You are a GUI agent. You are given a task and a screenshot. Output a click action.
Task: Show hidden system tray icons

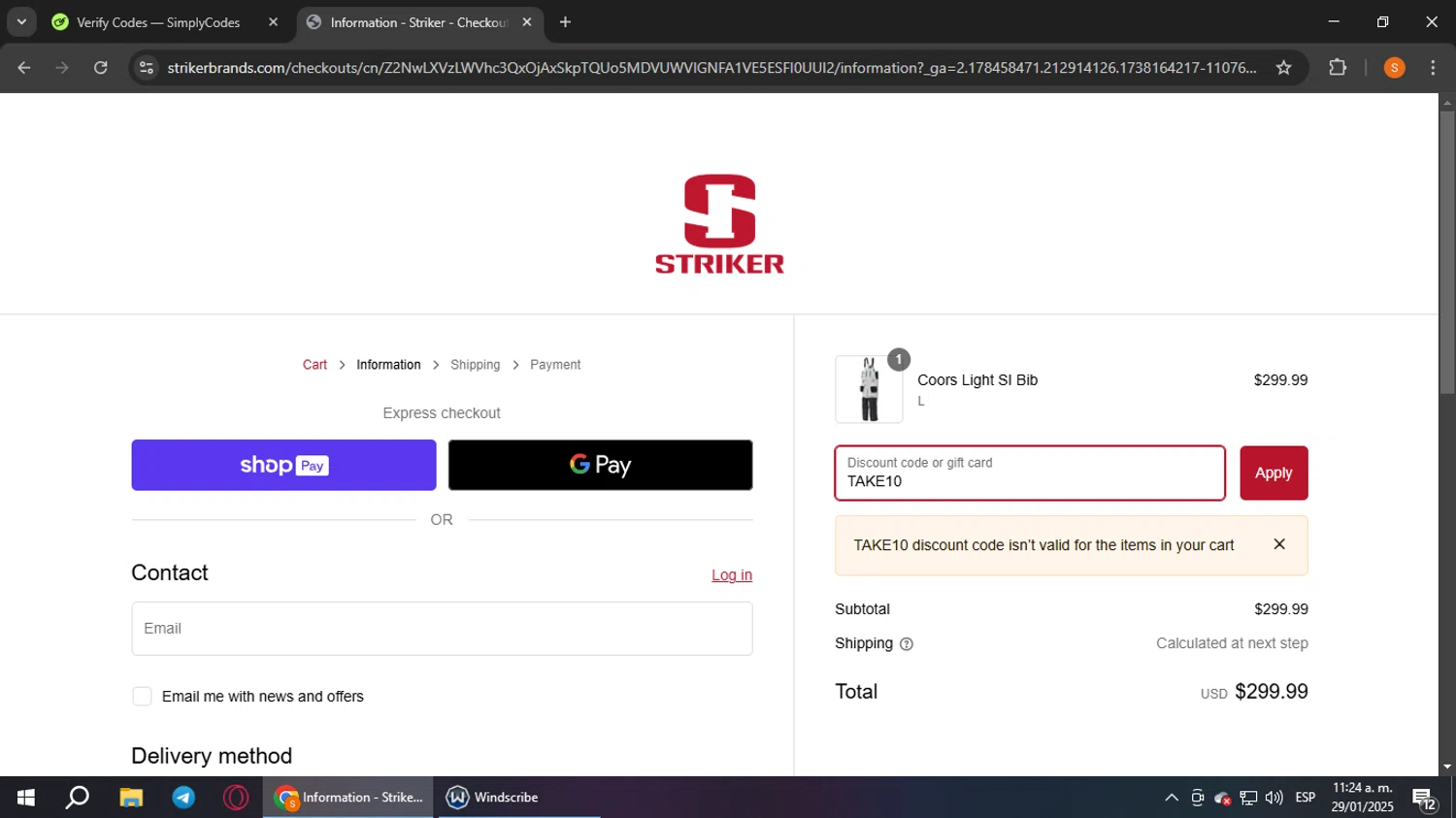[1172, 798]
